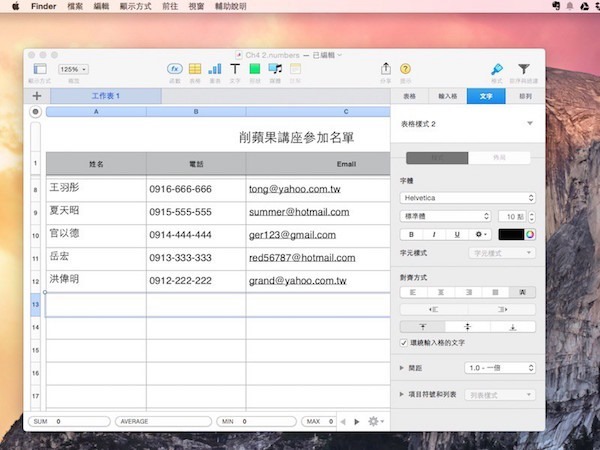600x450 pixels.
Task: Click the font size field showing 10
Action: pos(513,217)
